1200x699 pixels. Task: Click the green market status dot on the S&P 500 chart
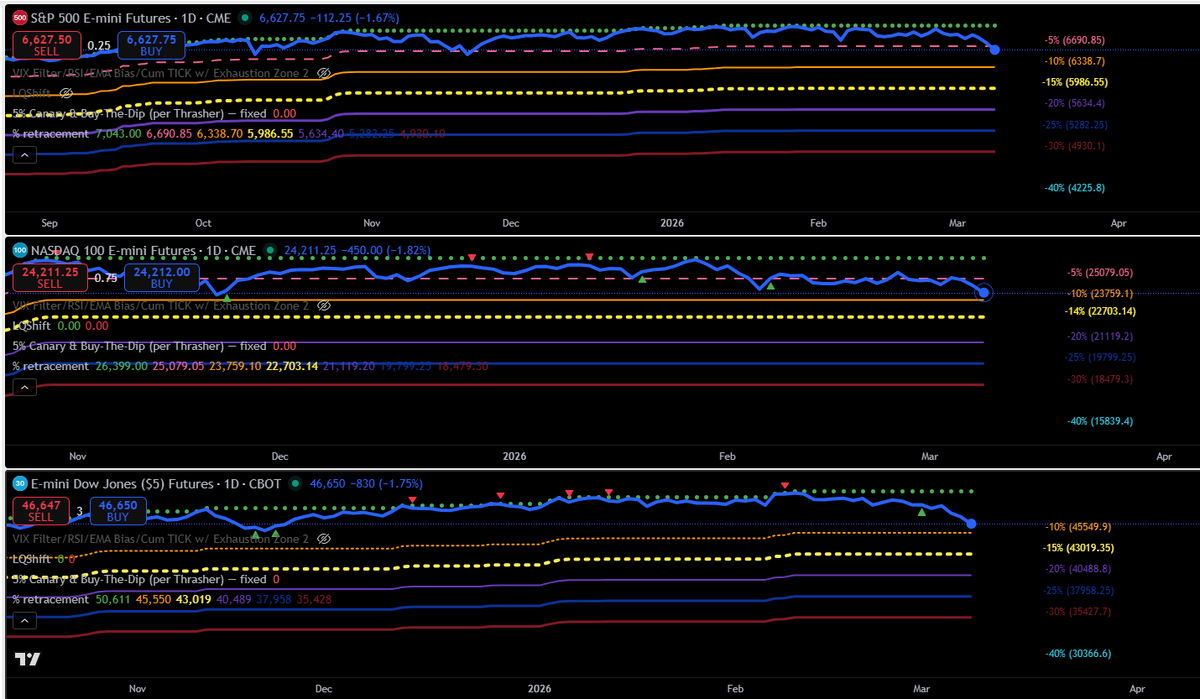[247, 18]
